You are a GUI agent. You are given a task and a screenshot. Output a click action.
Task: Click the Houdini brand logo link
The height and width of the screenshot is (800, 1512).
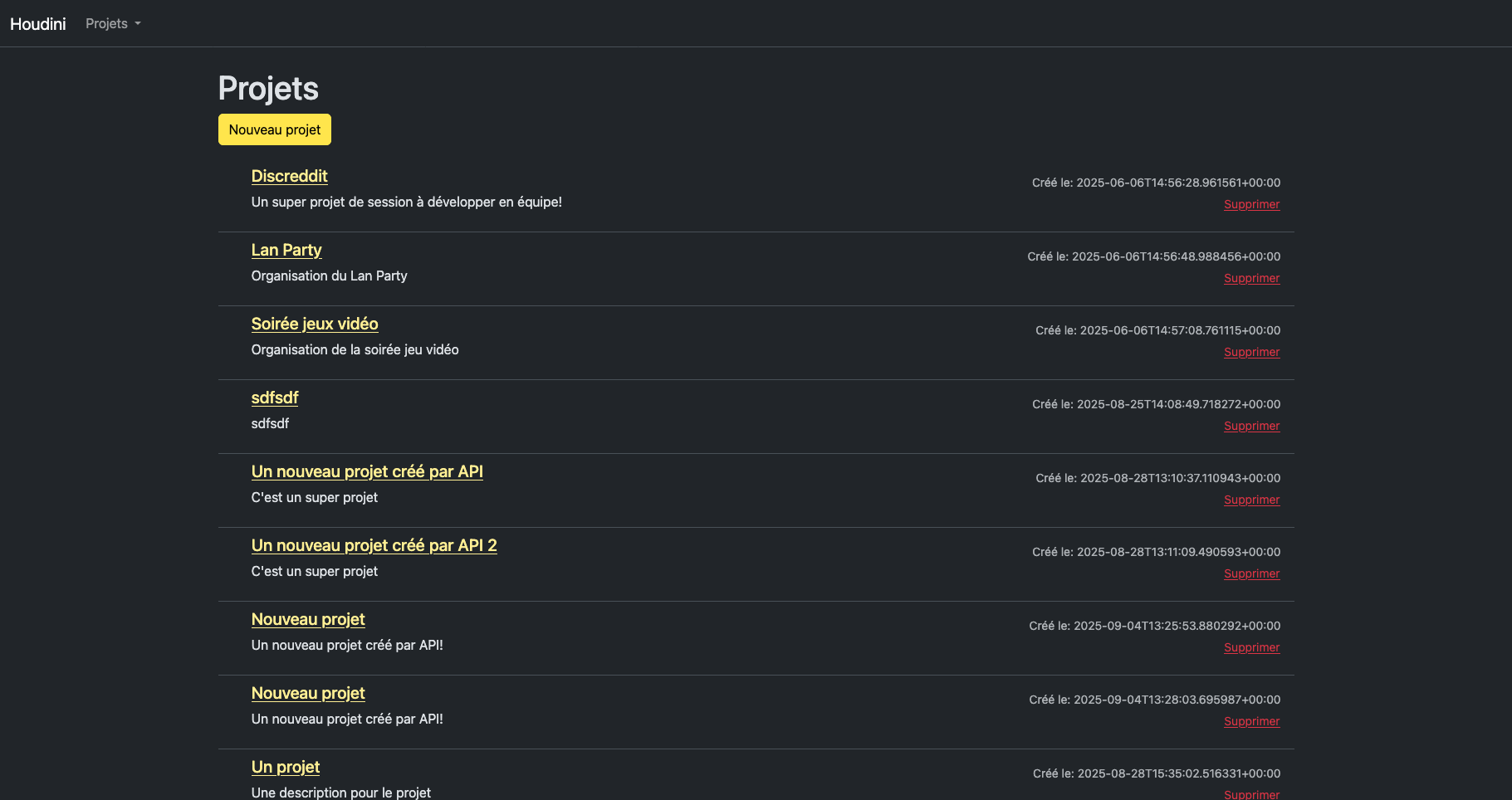[x=38, y=24]
